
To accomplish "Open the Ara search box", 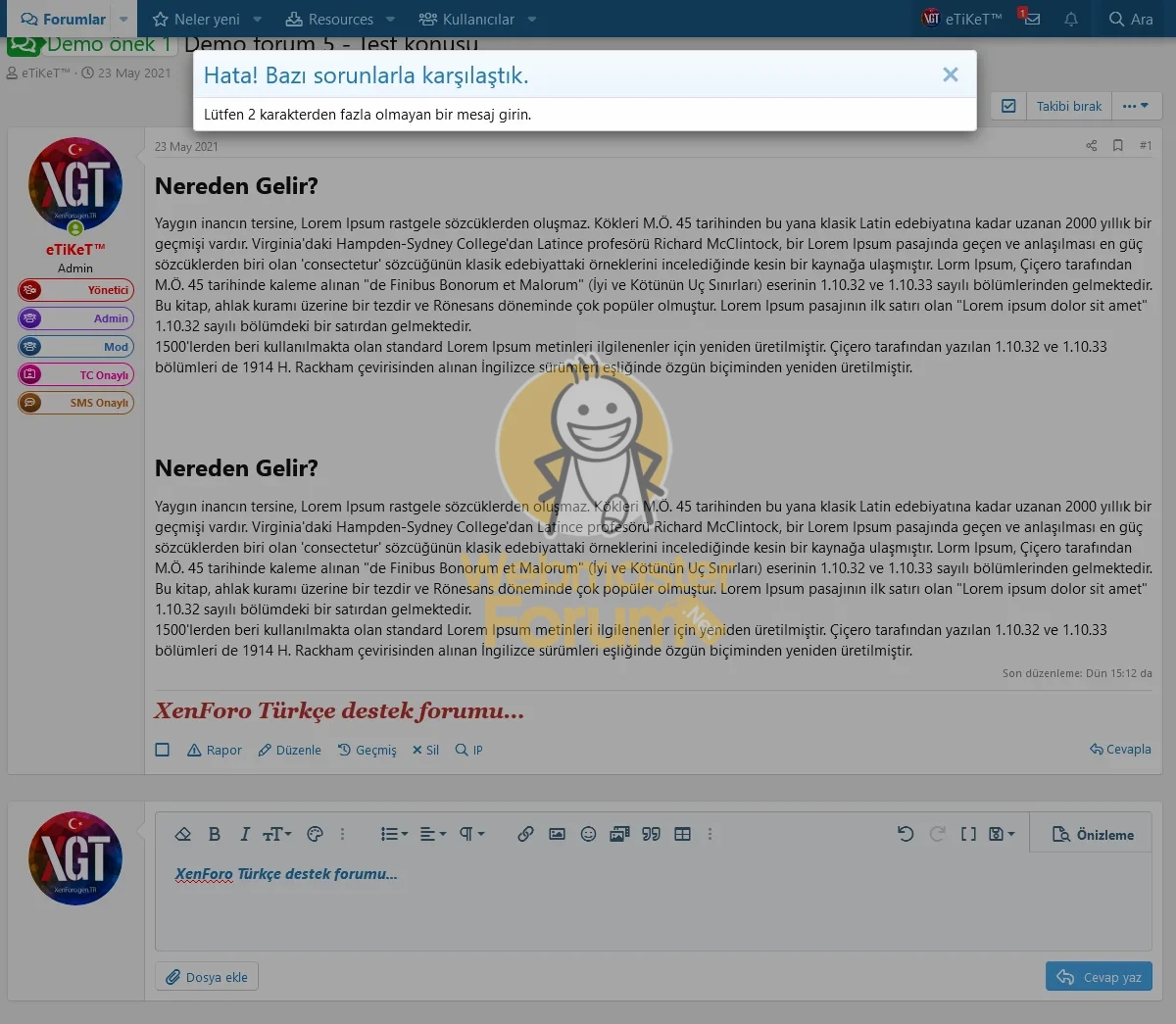I will coord(1131,19).
